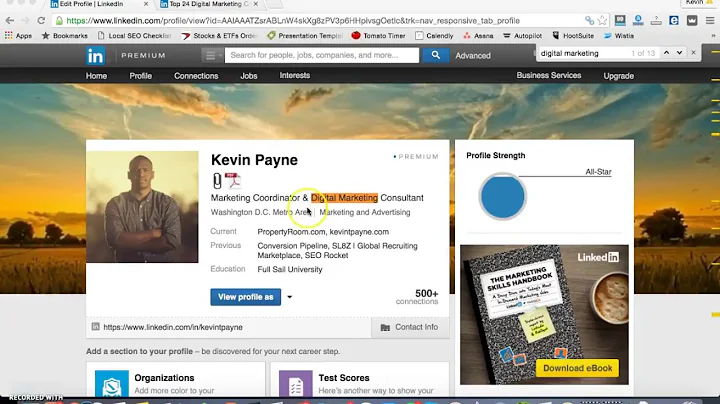Open the search category filter dropdown
The image size is (720, 404).
point(212,56)
